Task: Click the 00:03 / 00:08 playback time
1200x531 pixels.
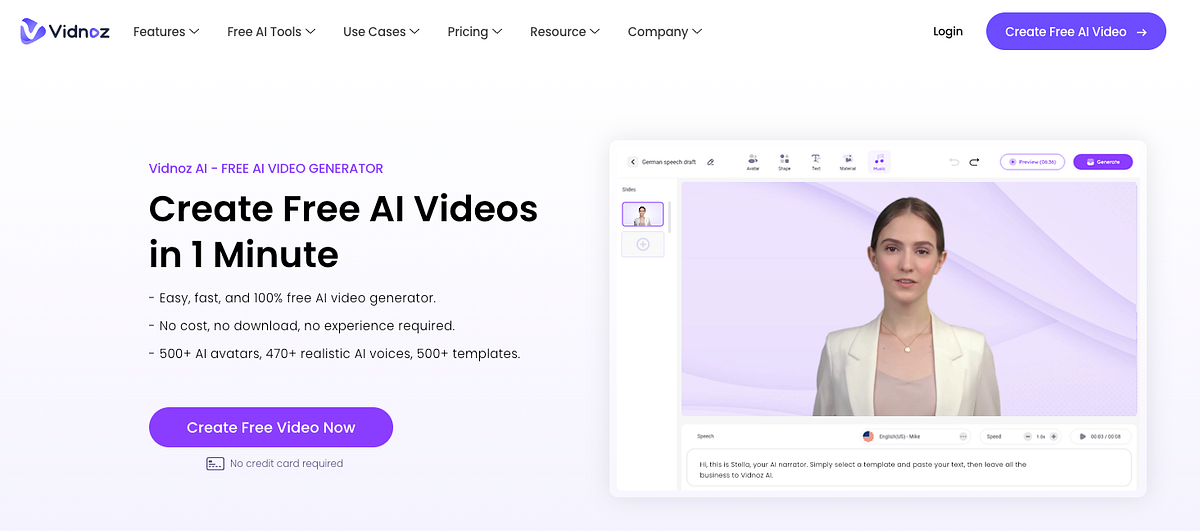Action: pyautogui.click(x=1107, y=436)
